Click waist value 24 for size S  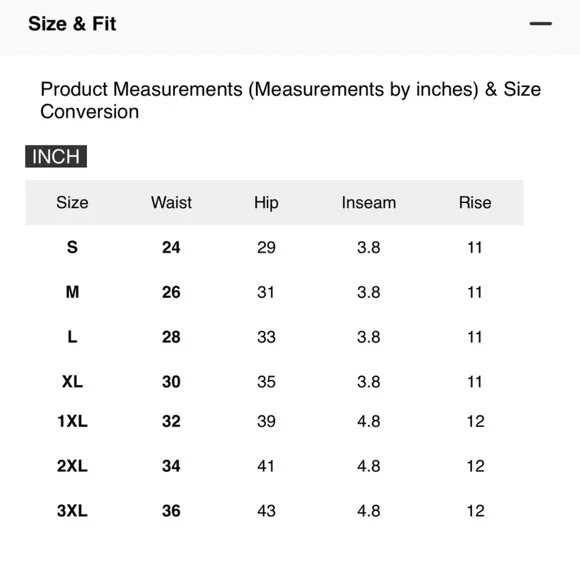[171, 247]
